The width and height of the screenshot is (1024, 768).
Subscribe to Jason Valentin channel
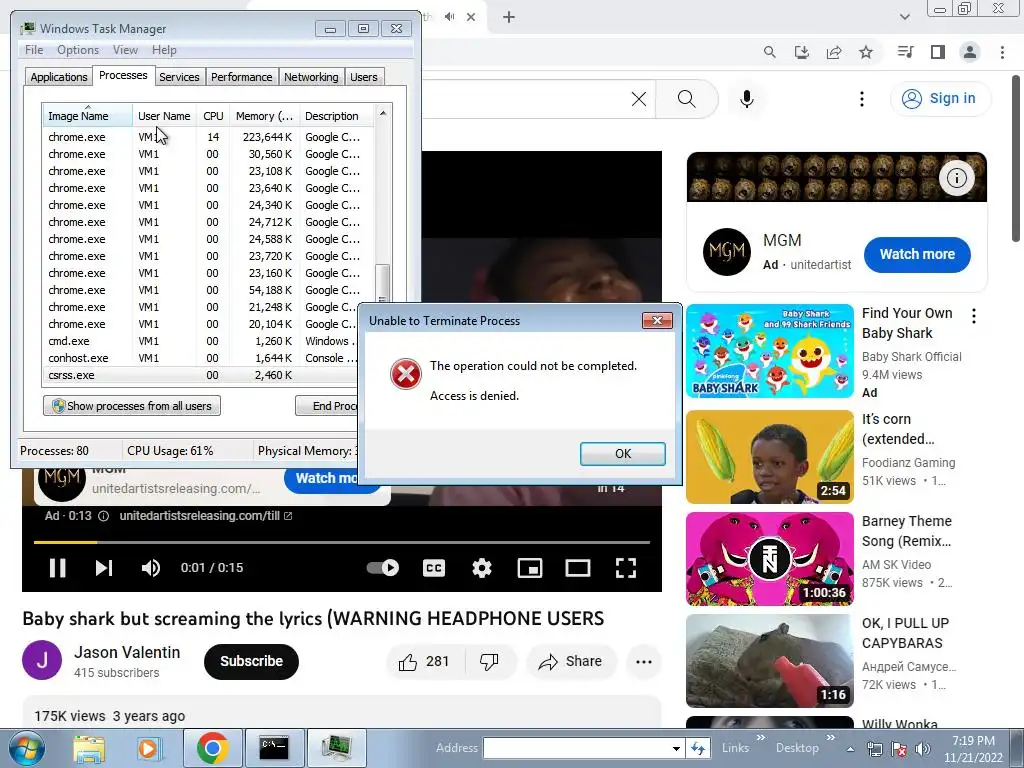click(251, 662)
